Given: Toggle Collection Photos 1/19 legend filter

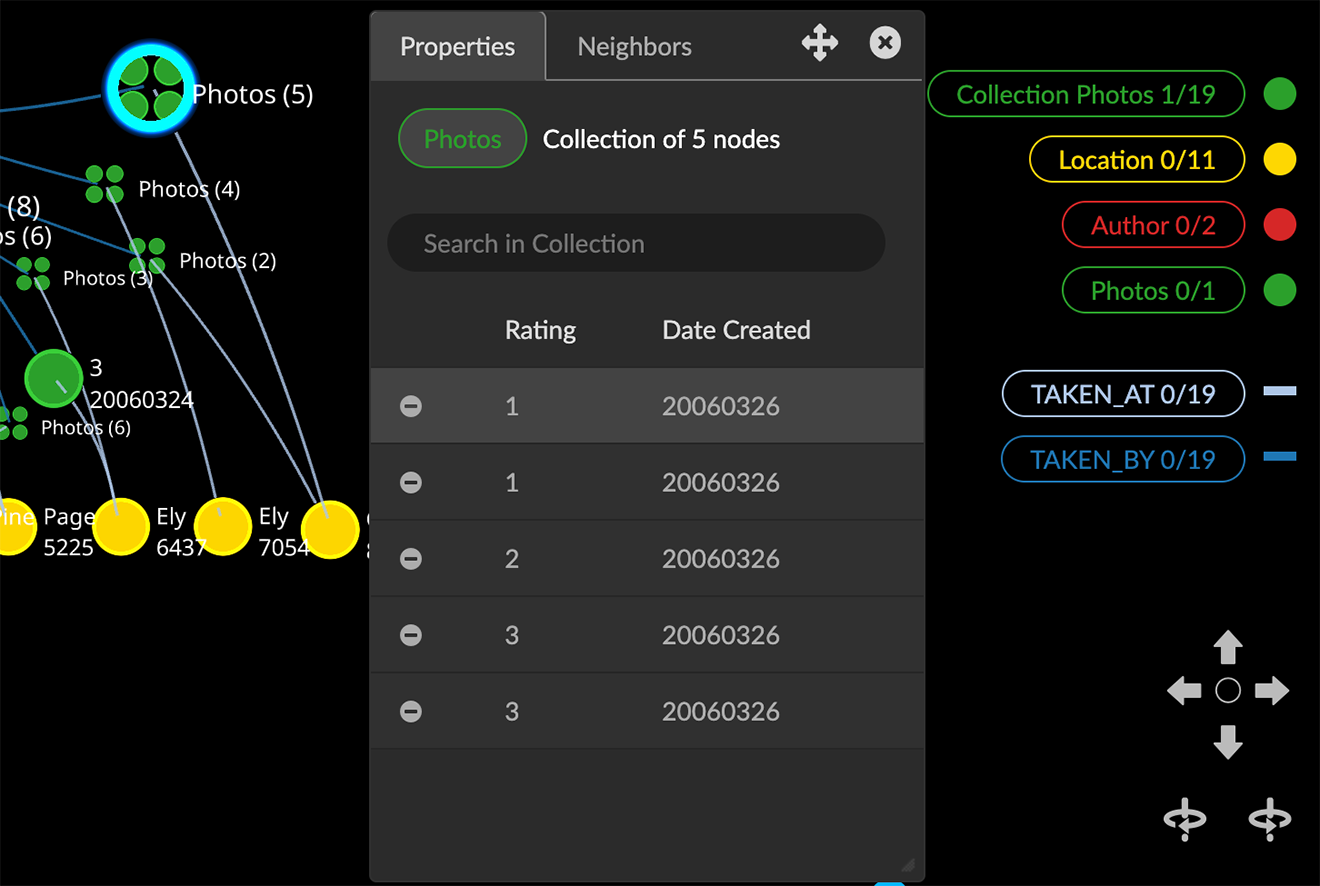Looking at the screenshot, I should coord(1085,95).
